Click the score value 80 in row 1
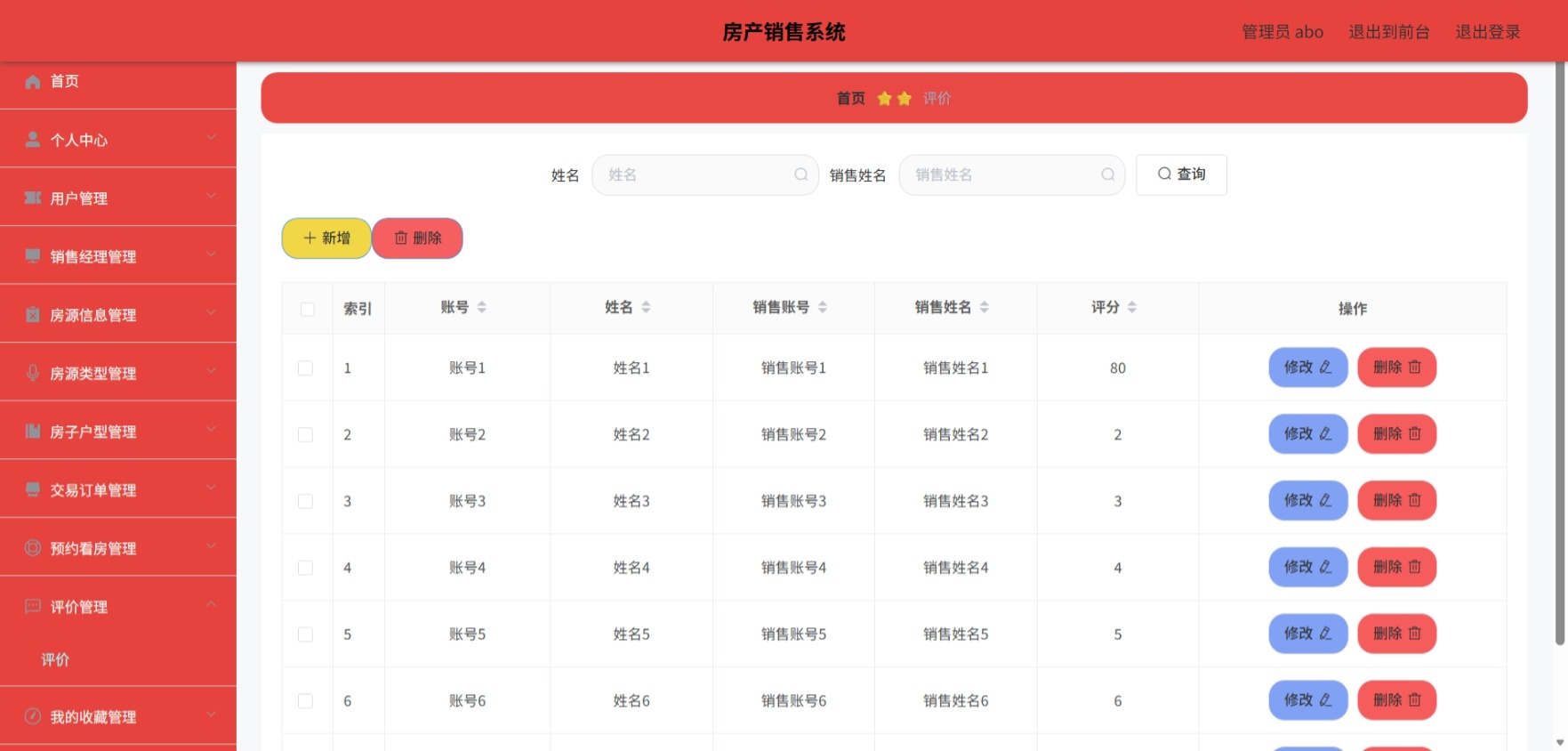 (1117, 368)
